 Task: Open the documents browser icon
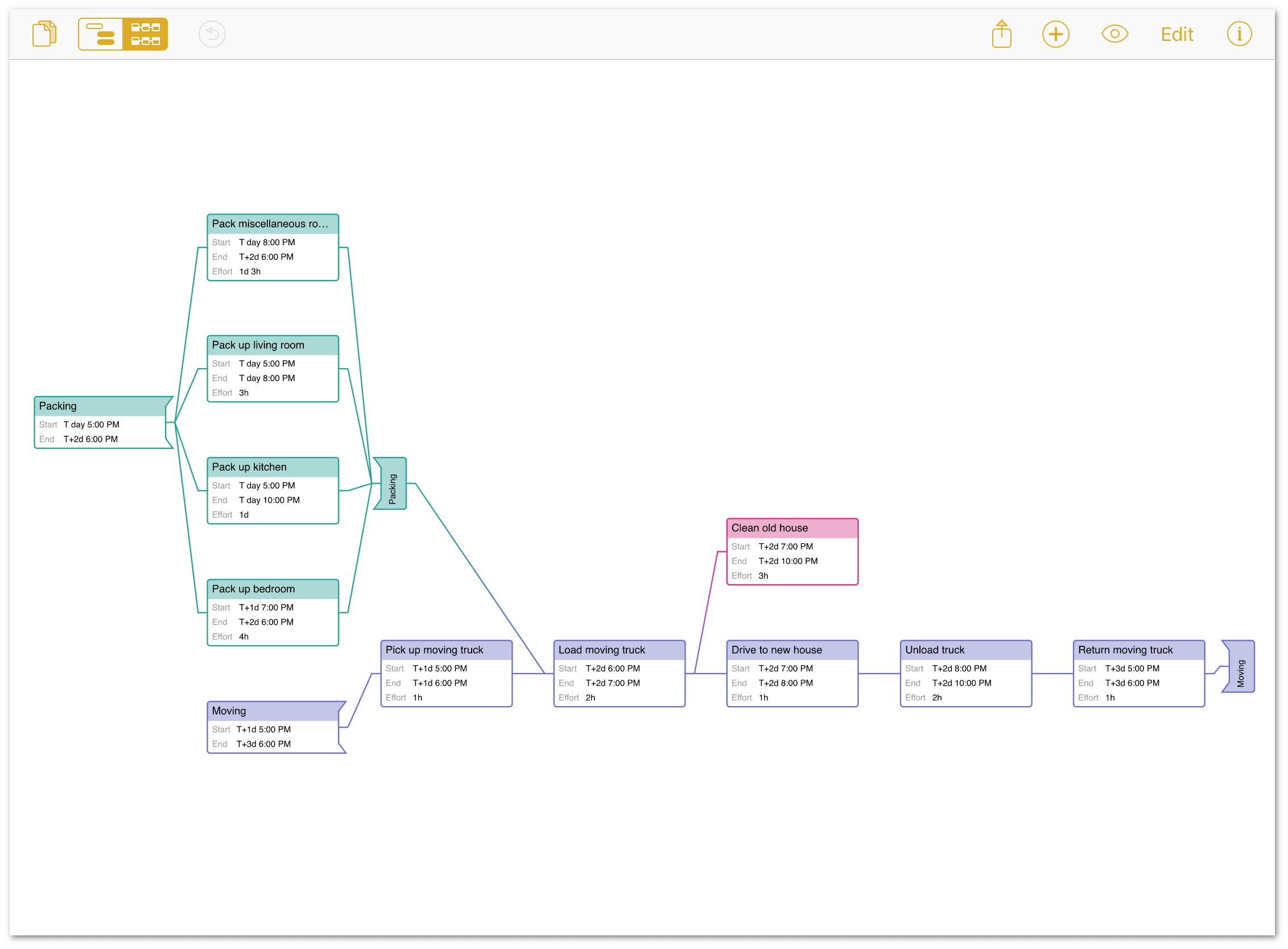[x=44, y=34]
